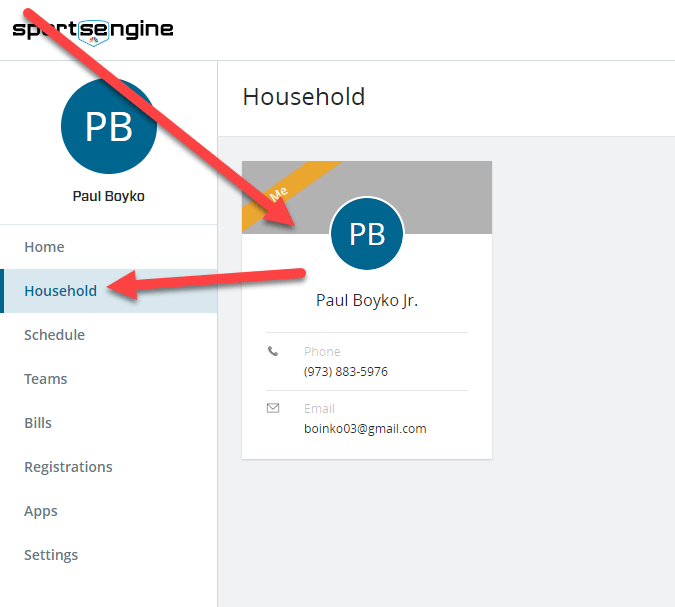Click the phone handset icon
Screen dimensions: 675x607
(273, 351)
